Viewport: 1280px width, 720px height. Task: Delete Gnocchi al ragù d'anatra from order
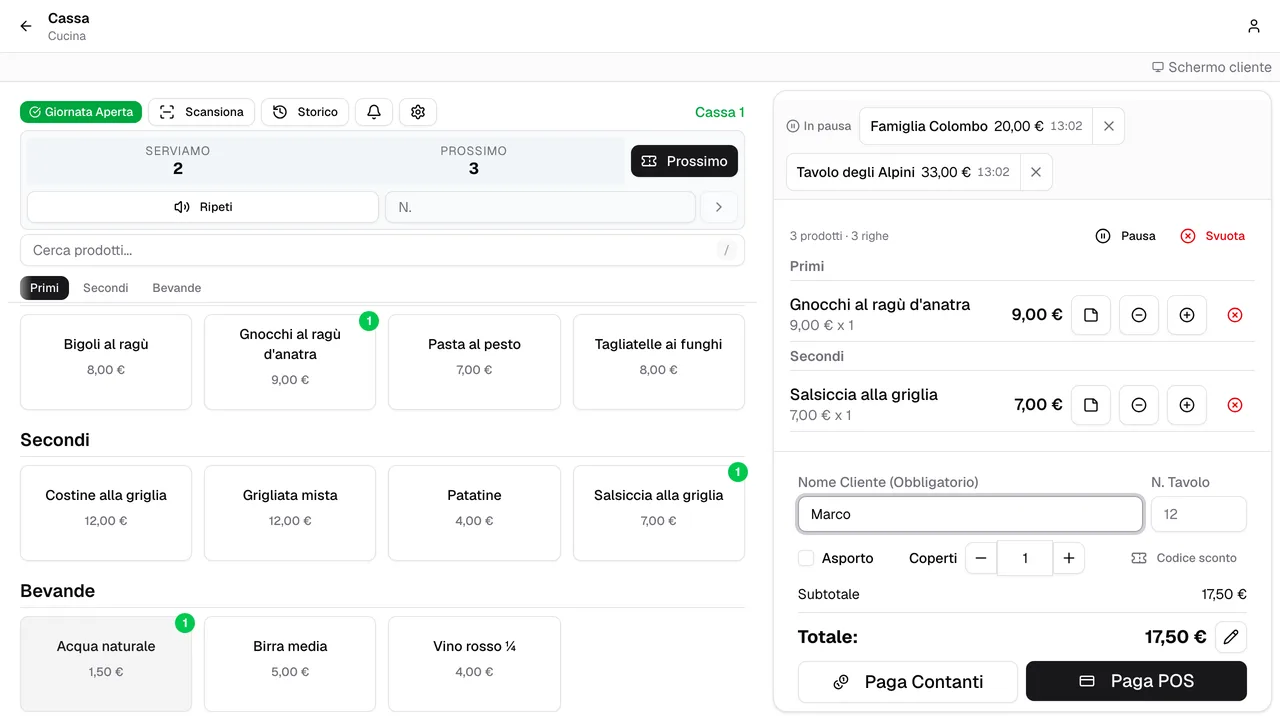(1235, 315)
